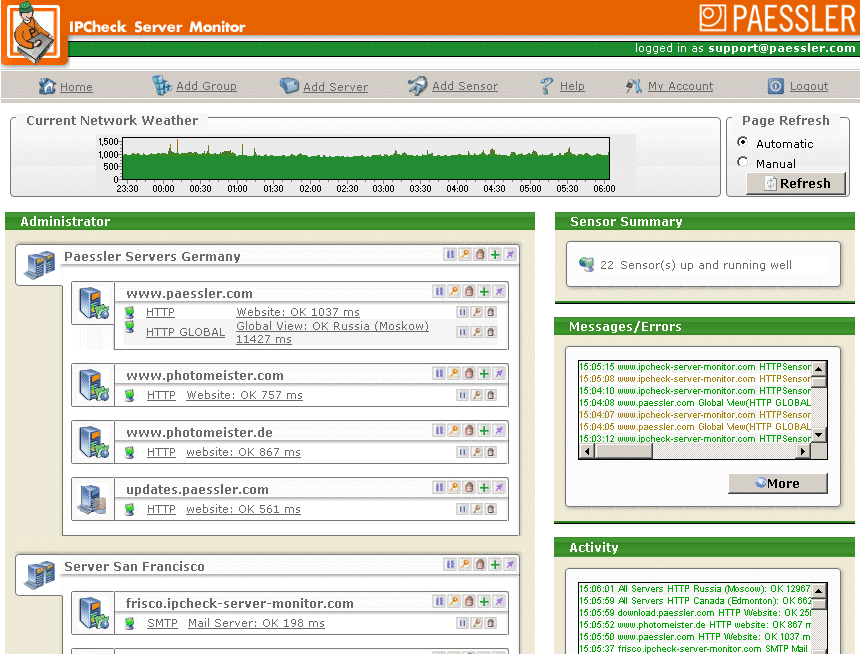Pause the Server San Francisco group

click(450, 564)
